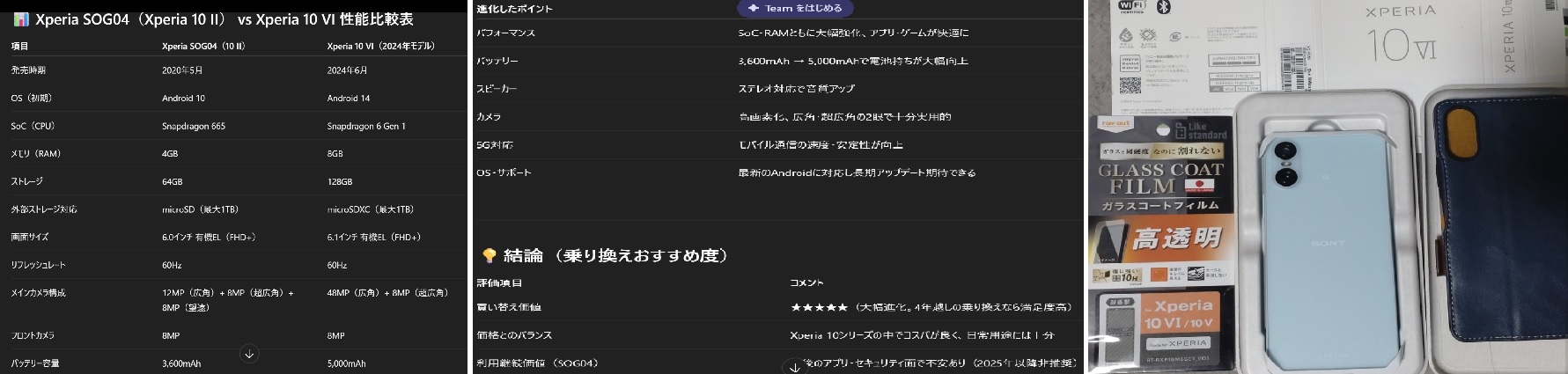Click the 進化したポイント header
This screenshot has height=374, width=1568.
515,9
